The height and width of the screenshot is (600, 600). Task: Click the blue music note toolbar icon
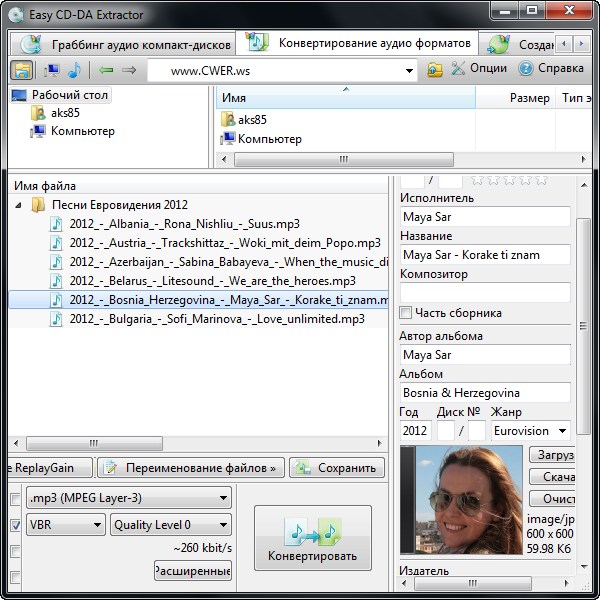[x=75, y=70]
